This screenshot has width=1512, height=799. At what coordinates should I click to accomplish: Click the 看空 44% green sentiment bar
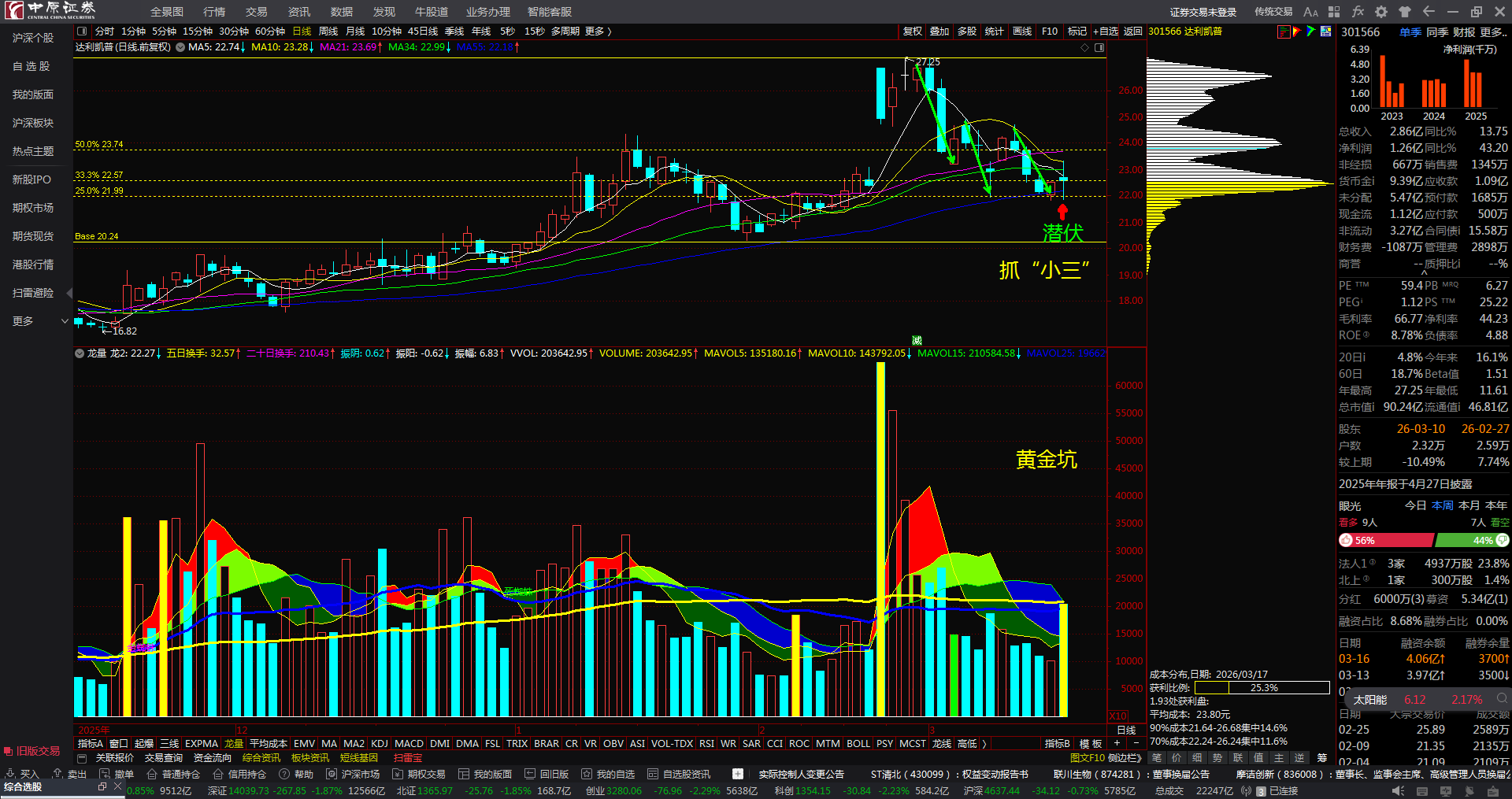click(1472, 540)
